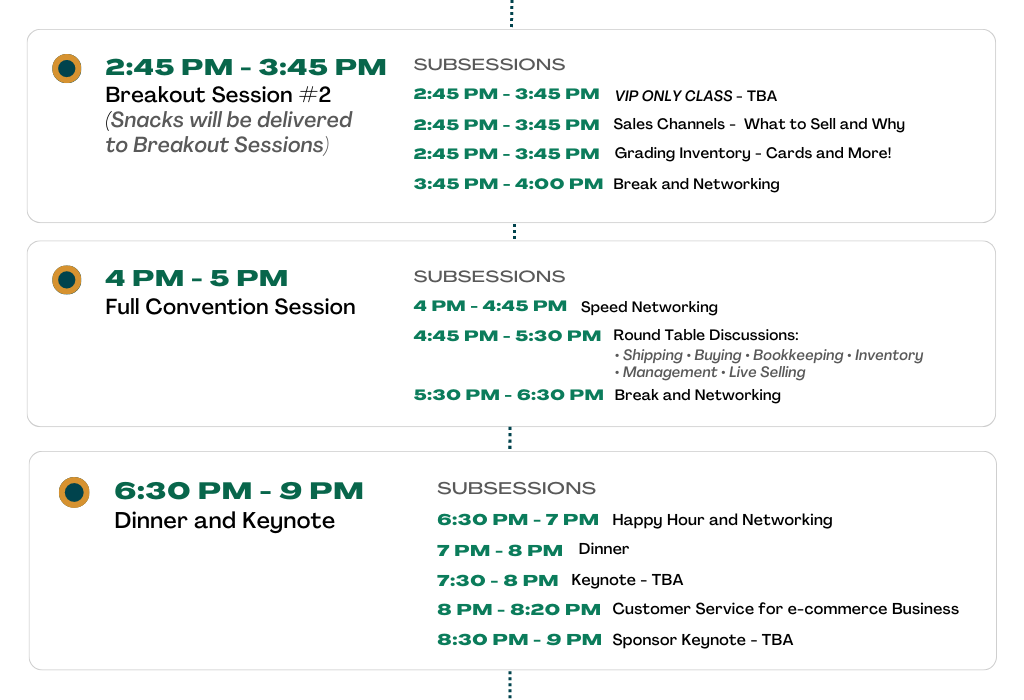Viewport: 1024px width, 700px height.
Task: Click the VIP ONLY CLASS - TBA subsession
Action: click(696, 96)
